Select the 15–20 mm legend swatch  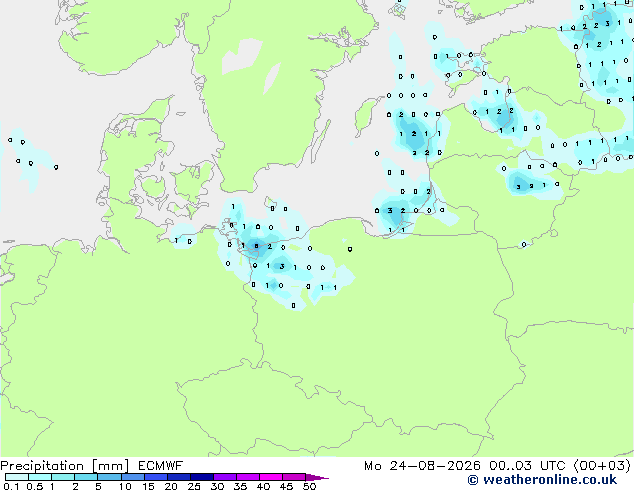click(155, 477)
